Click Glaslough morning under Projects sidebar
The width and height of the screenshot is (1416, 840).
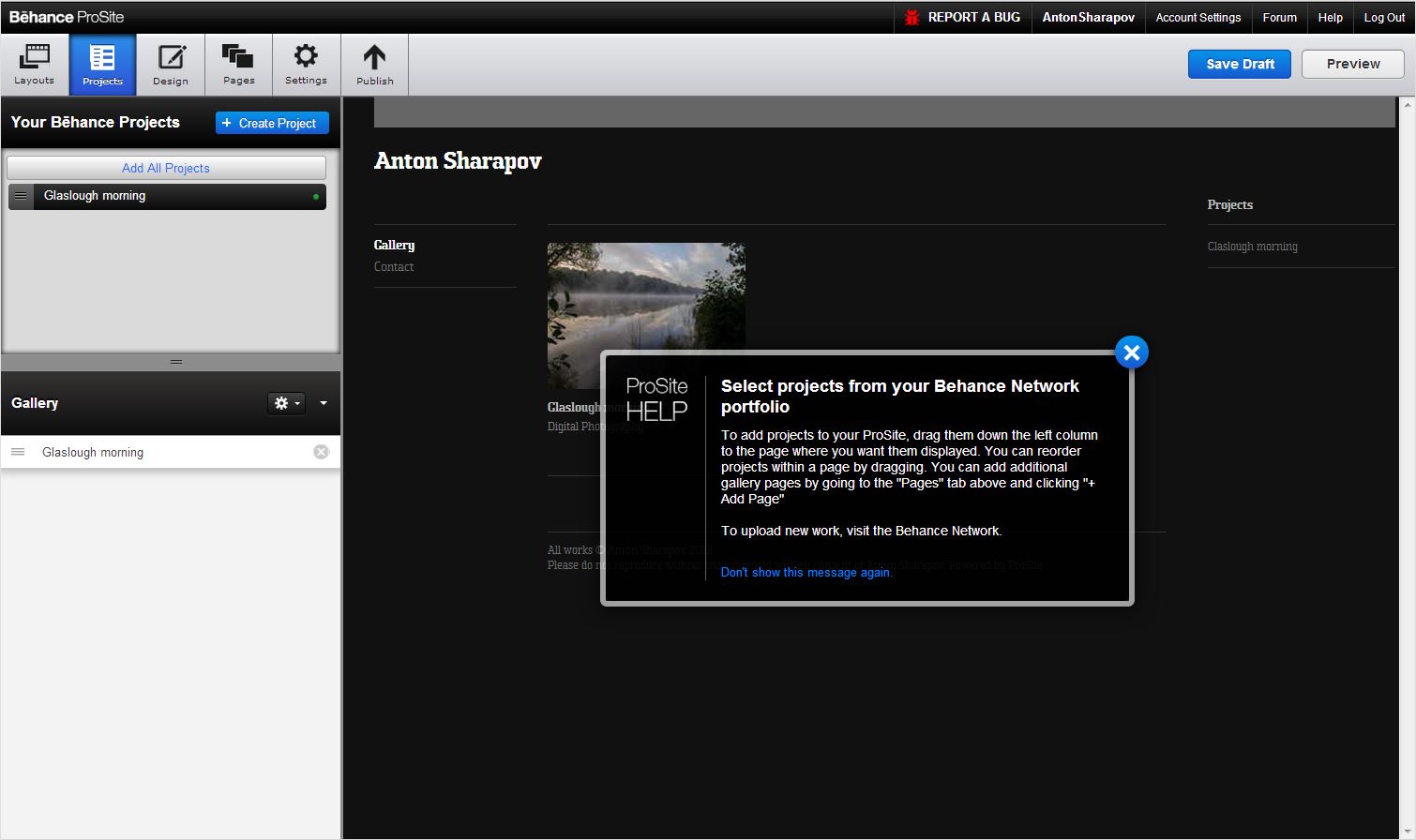pos(1252,247)
